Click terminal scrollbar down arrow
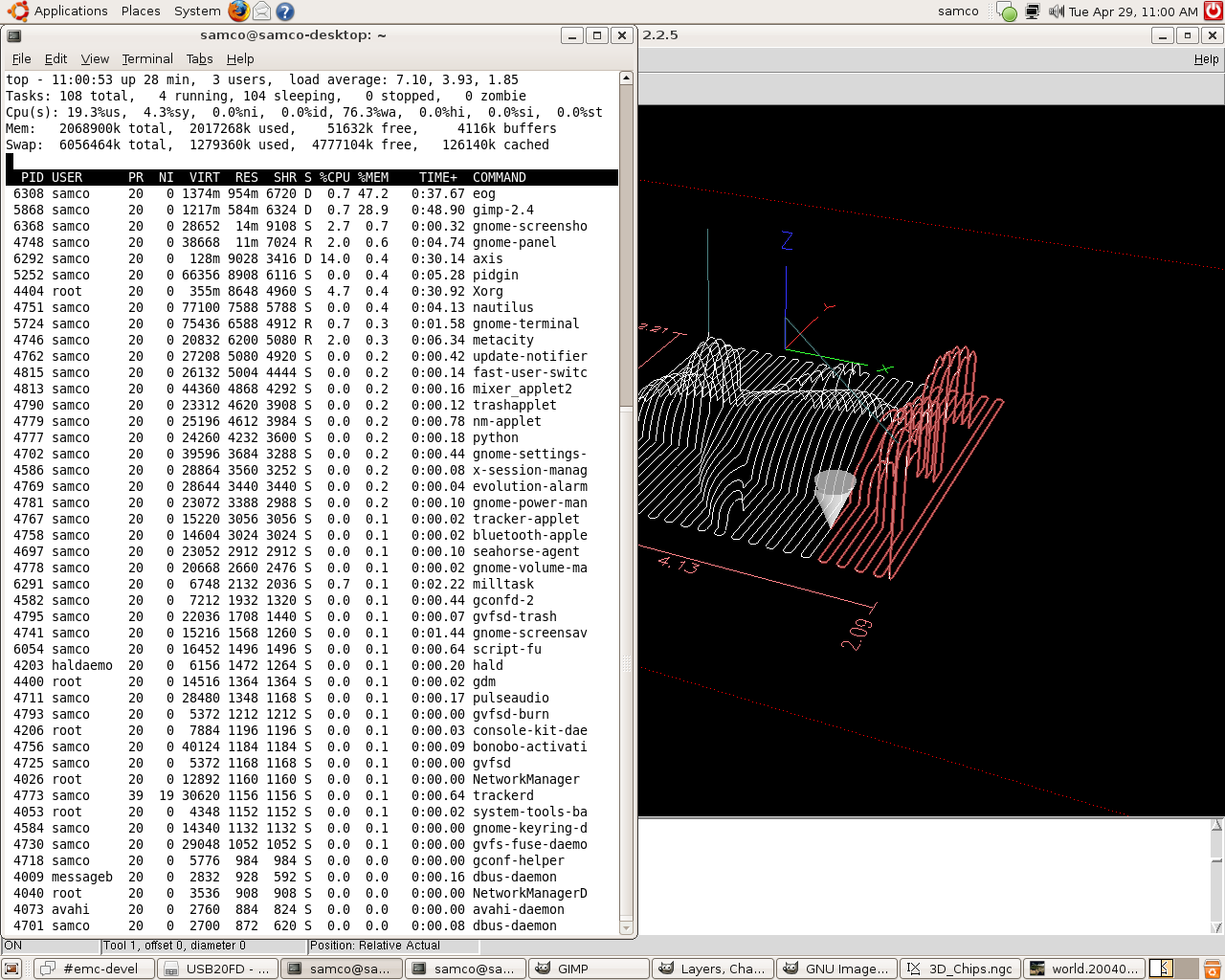The width and height of the screenshot is (1225, 980). pos(627,928)
